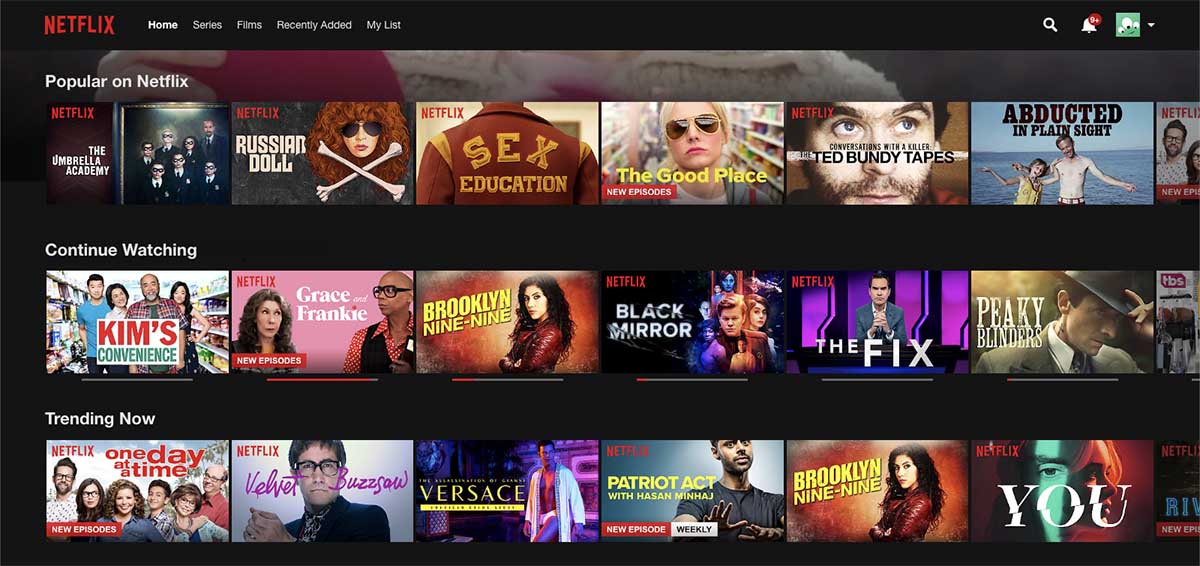Open the Series menu item
The image size is (1200, 566).
click(207, 25)
